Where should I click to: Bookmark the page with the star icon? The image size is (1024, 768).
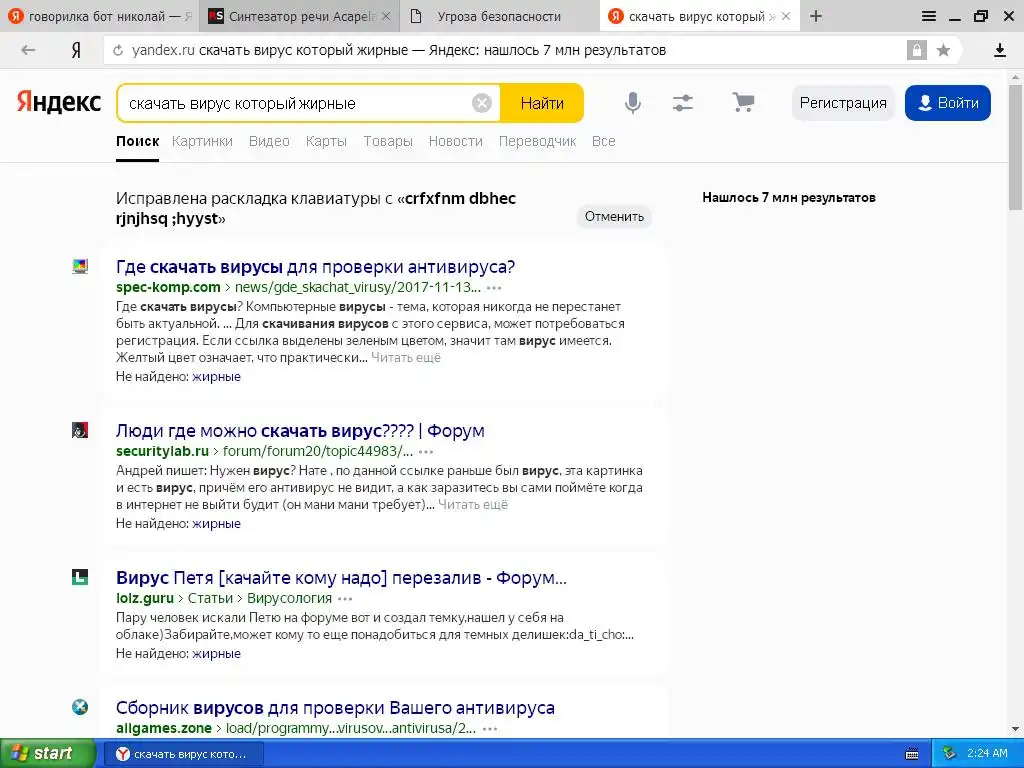943,50
